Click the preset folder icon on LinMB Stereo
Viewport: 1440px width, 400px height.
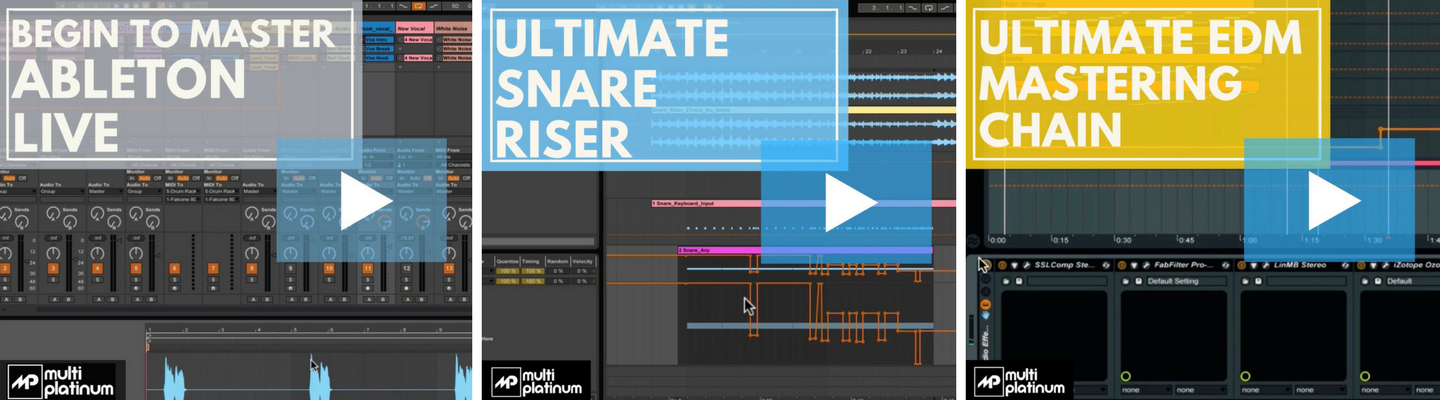point(1245,281)
